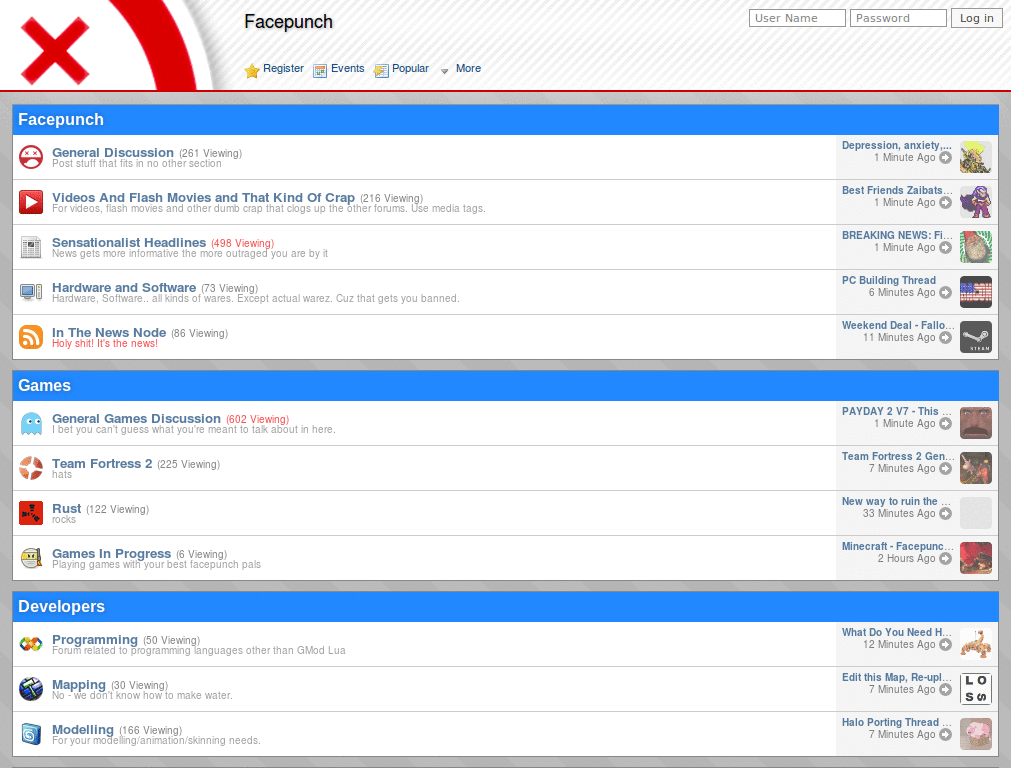Open the Programming forum link
The width and height of the screenshot is (1024, 768).
click(95, 639)
